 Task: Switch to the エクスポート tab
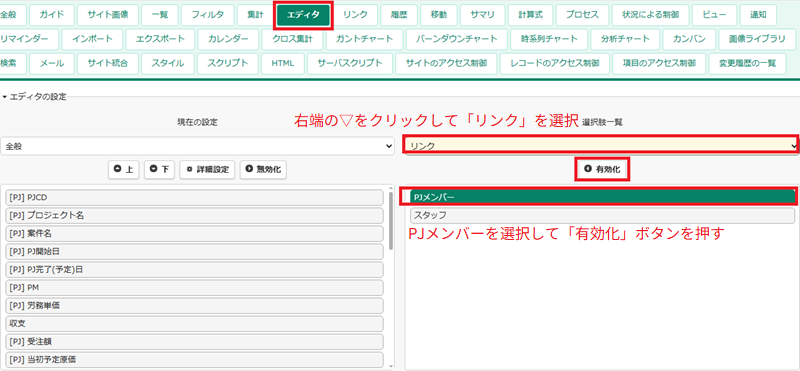pos(159,39)
